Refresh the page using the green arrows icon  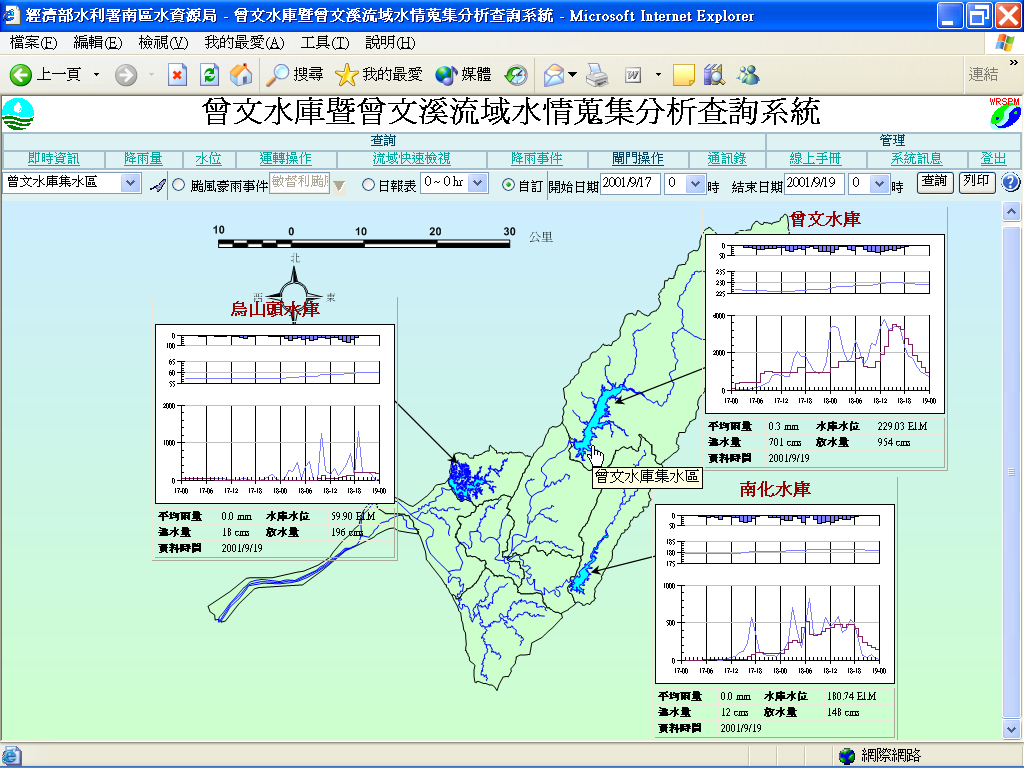[x=209, y=75]
